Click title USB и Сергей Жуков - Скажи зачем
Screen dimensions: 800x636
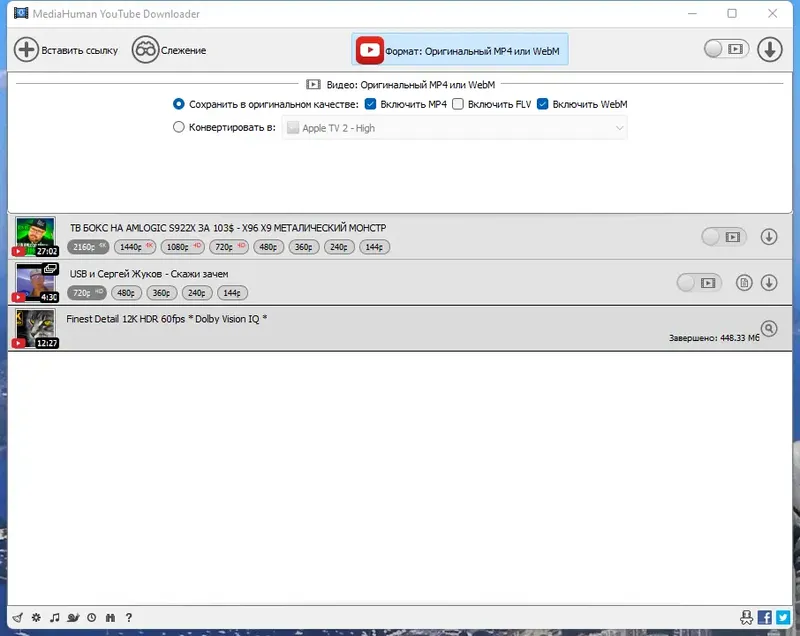pyautogui.click(x=149, y=274)
